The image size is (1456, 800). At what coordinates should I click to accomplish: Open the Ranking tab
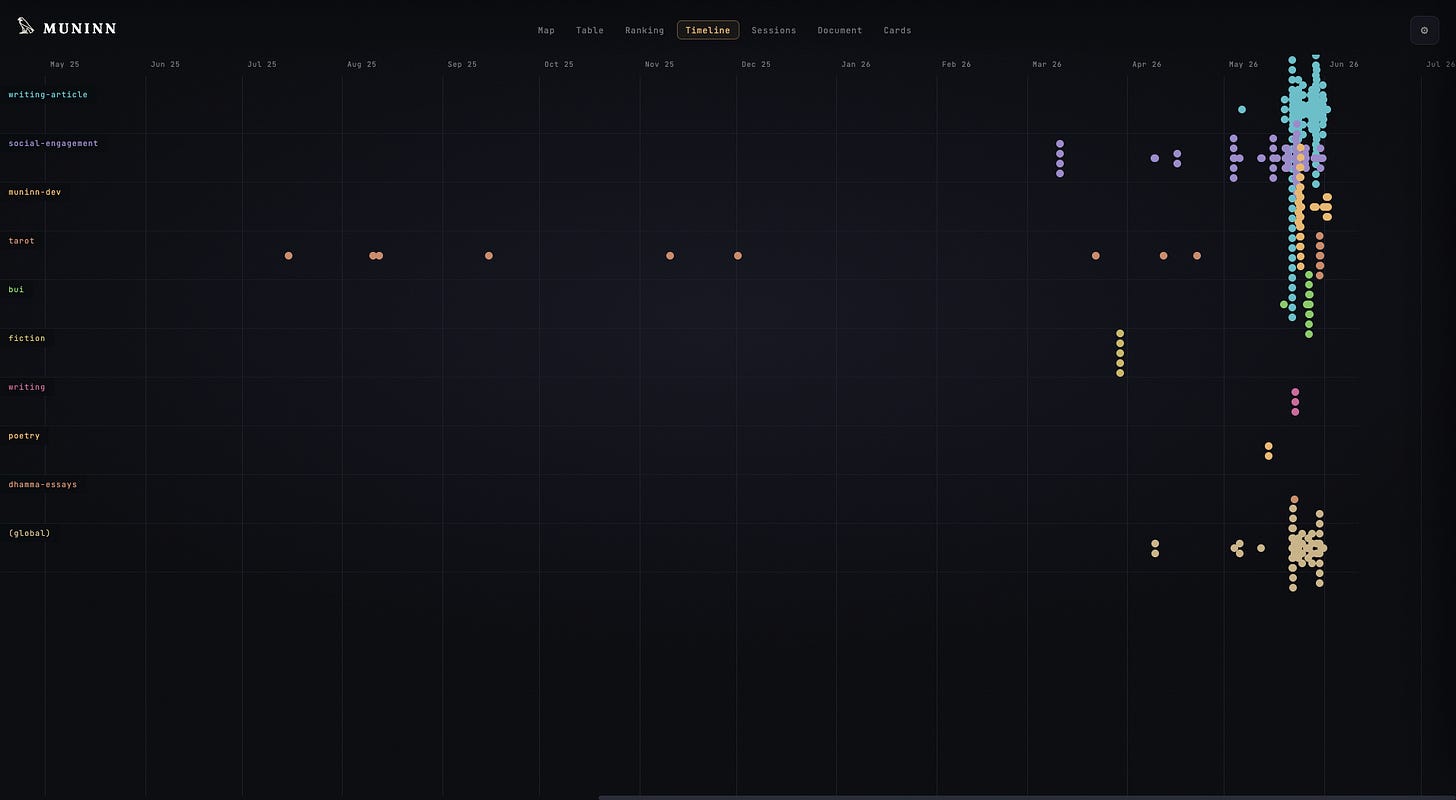point(644,30)
